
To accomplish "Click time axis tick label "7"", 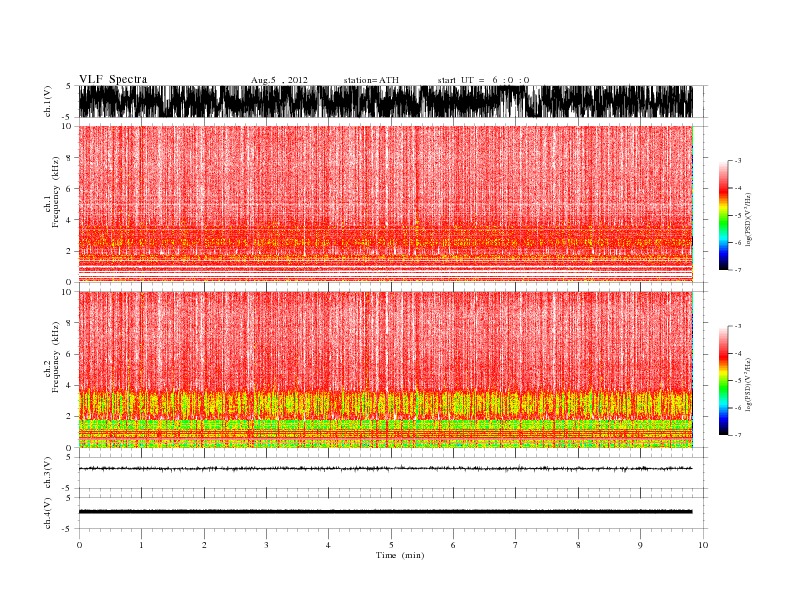I will pos(516,545).
